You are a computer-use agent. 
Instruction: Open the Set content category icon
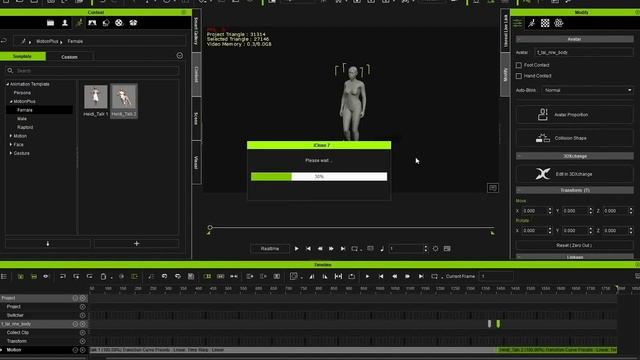click(106, 23)
